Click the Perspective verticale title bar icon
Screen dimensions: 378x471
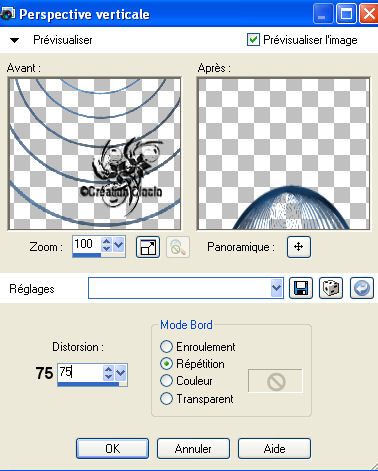tap(7, 14)
